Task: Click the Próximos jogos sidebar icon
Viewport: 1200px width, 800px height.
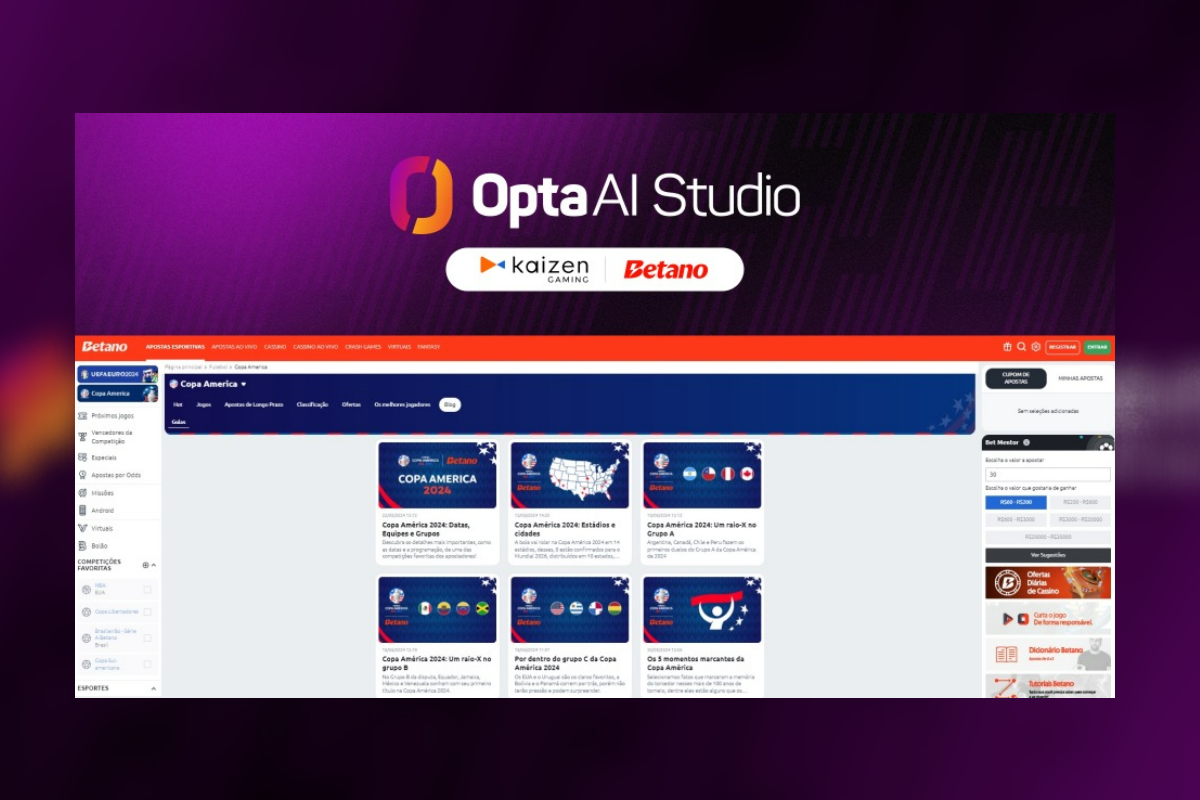Action: [x=82, y=415]
